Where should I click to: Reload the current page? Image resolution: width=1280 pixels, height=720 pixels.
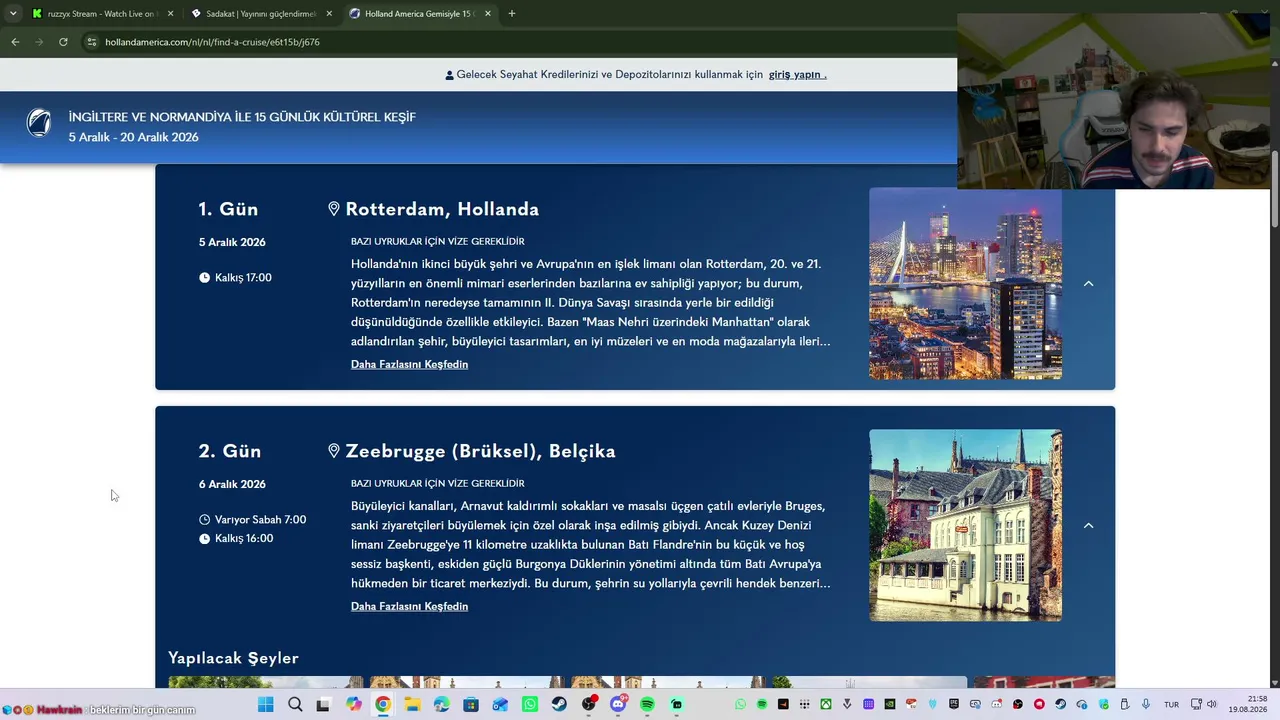[x=63, y=42]
